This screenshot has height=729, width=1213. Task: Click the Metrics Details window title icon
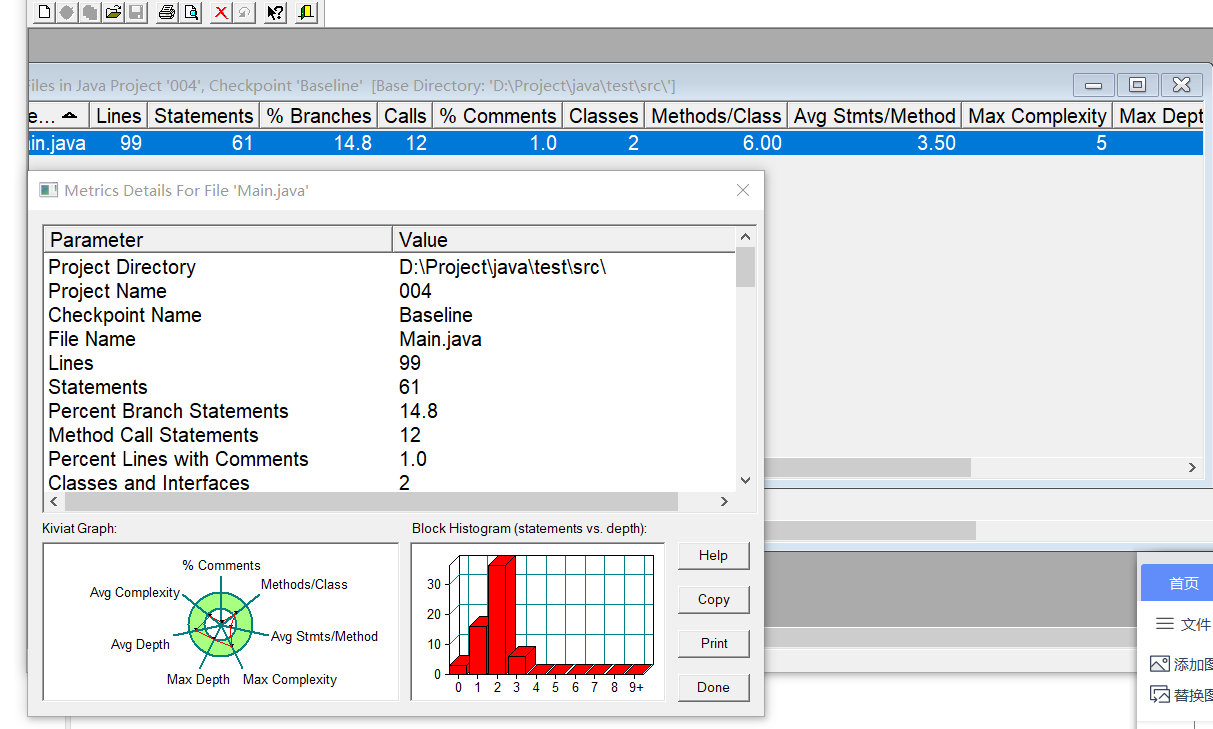(48, 190)
